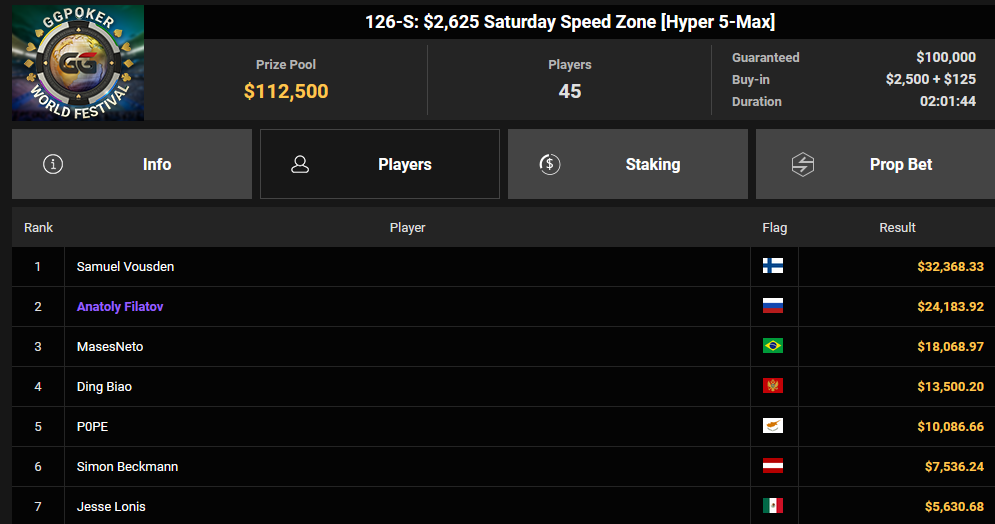Click the Info circle icon

[53, 164]
